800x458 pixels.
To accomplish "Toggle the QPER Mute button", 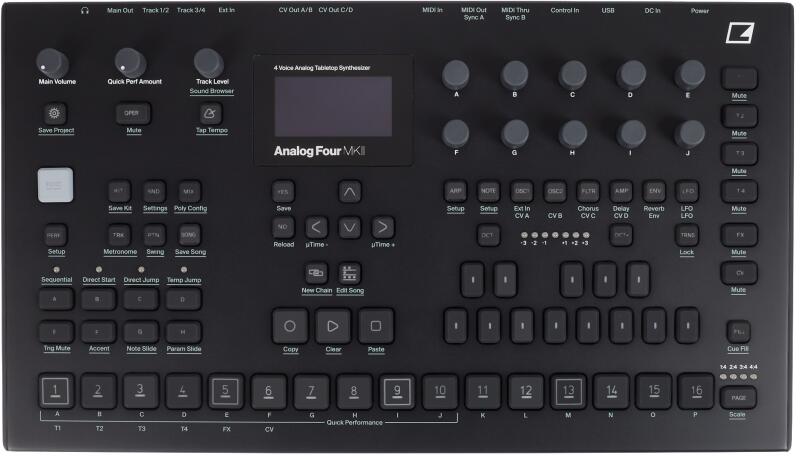I will click(x=132, y=113).
